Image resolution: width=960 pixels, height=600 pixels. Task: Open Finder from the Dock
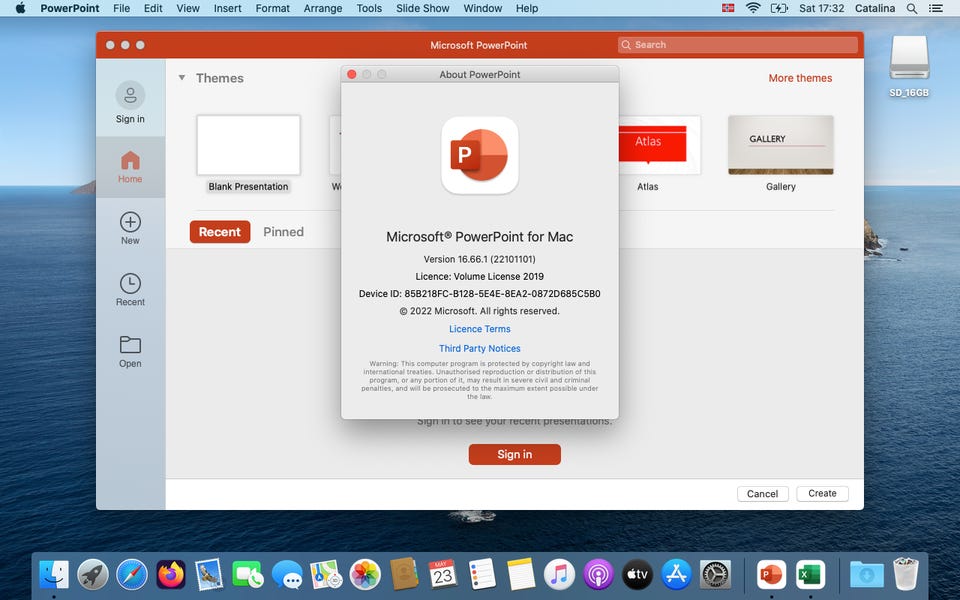tap(54, 575)
